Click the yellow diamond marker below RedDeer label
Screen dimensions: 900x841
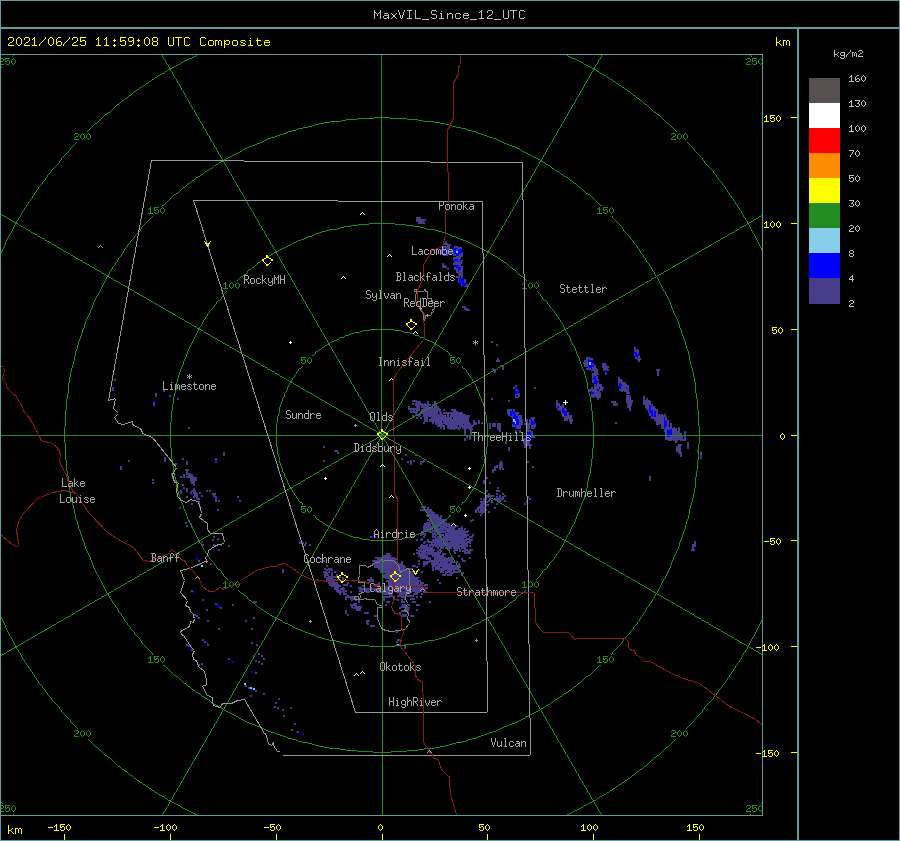tap(411, 324)
